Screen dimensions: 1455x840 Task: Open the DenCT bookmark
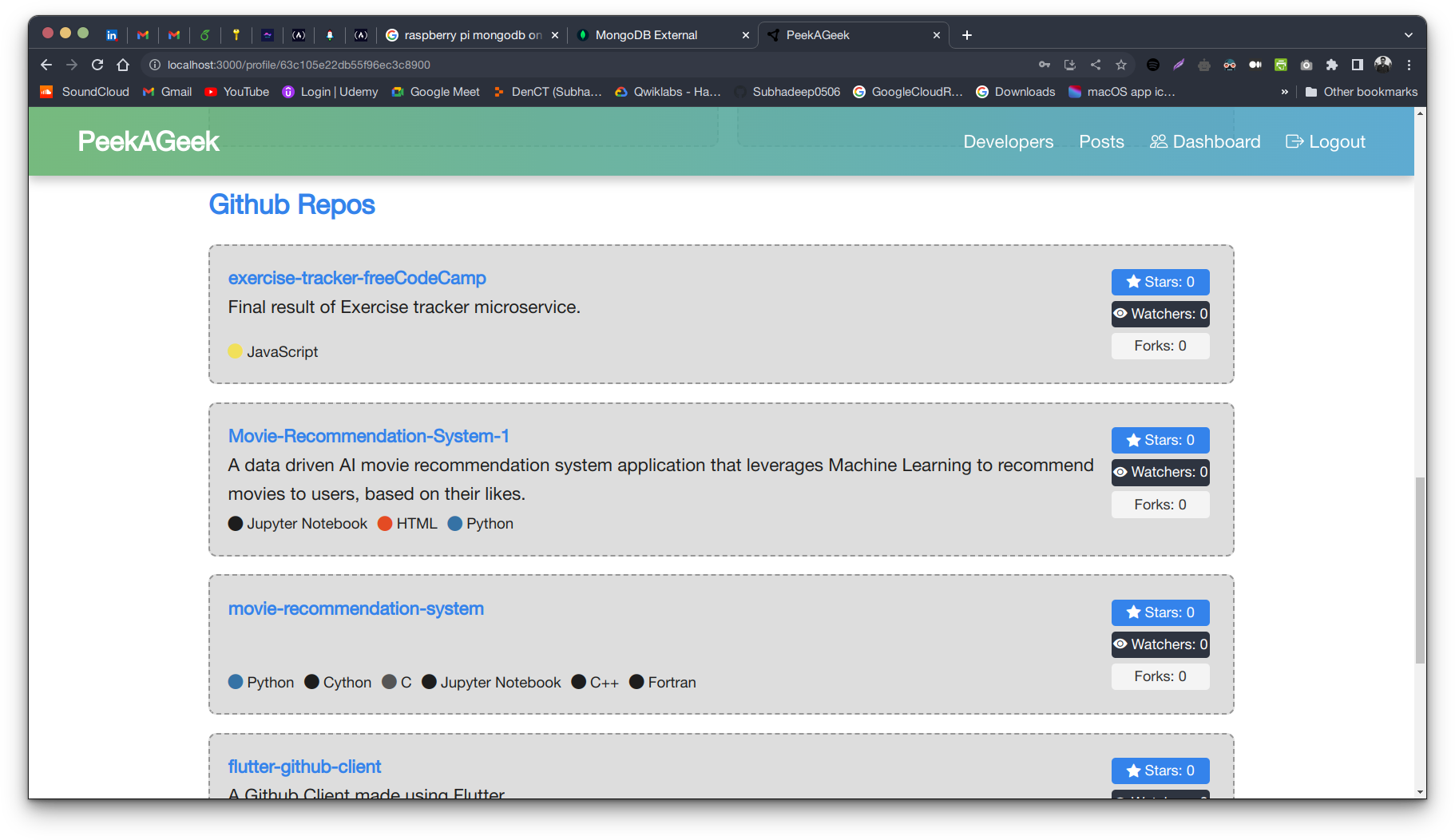[548, 92]
